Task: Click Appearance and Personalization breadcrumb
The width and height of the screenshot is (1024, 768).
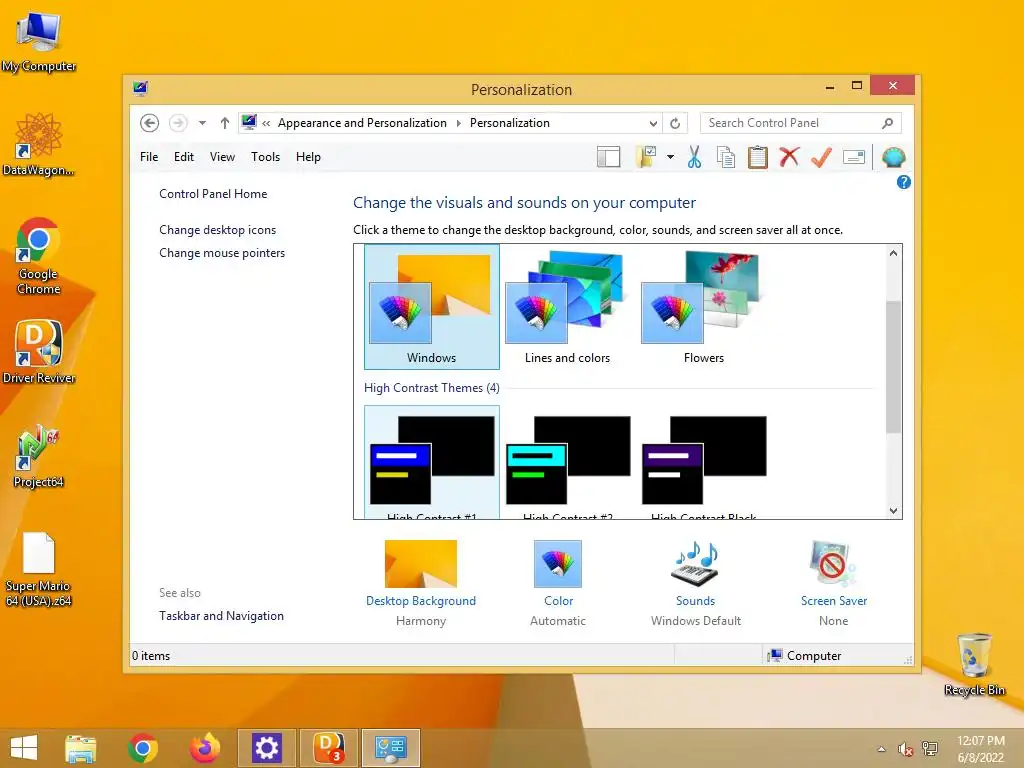Action: click(362, 123)
